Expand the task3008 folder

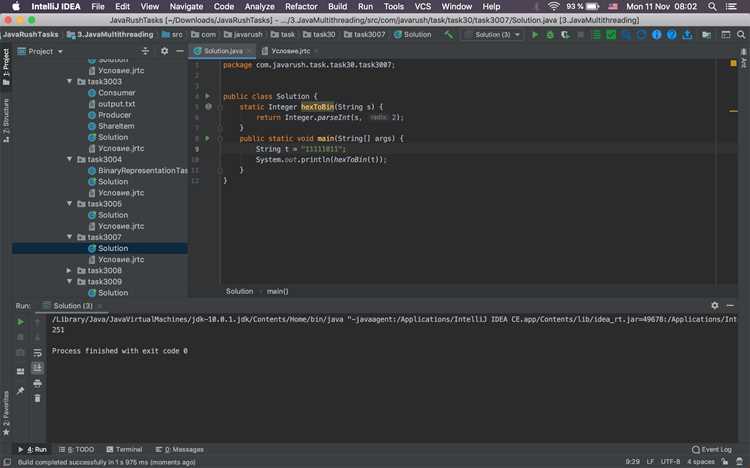[x=69, y=270]
